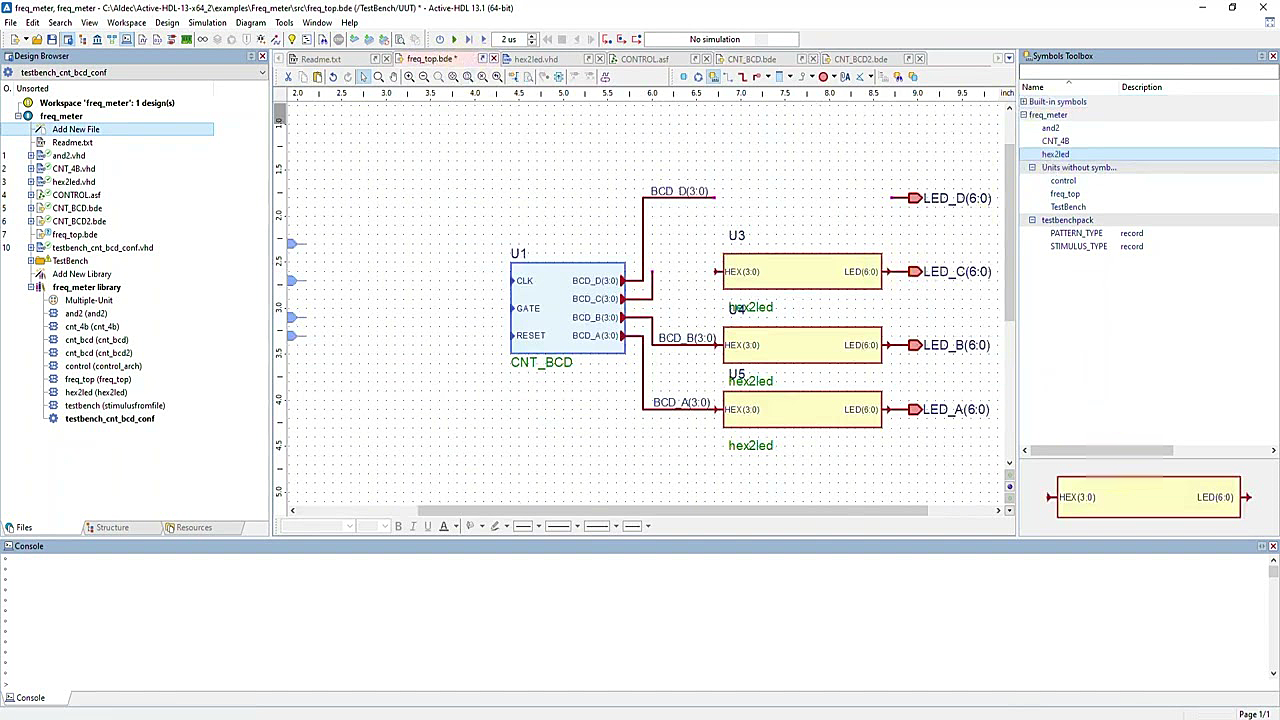The height and width of the screenshot is (720, 1280).
Task: Collapse the testbenchpack group in Symbols Toolbox
Action: (x=1033, y=220)
